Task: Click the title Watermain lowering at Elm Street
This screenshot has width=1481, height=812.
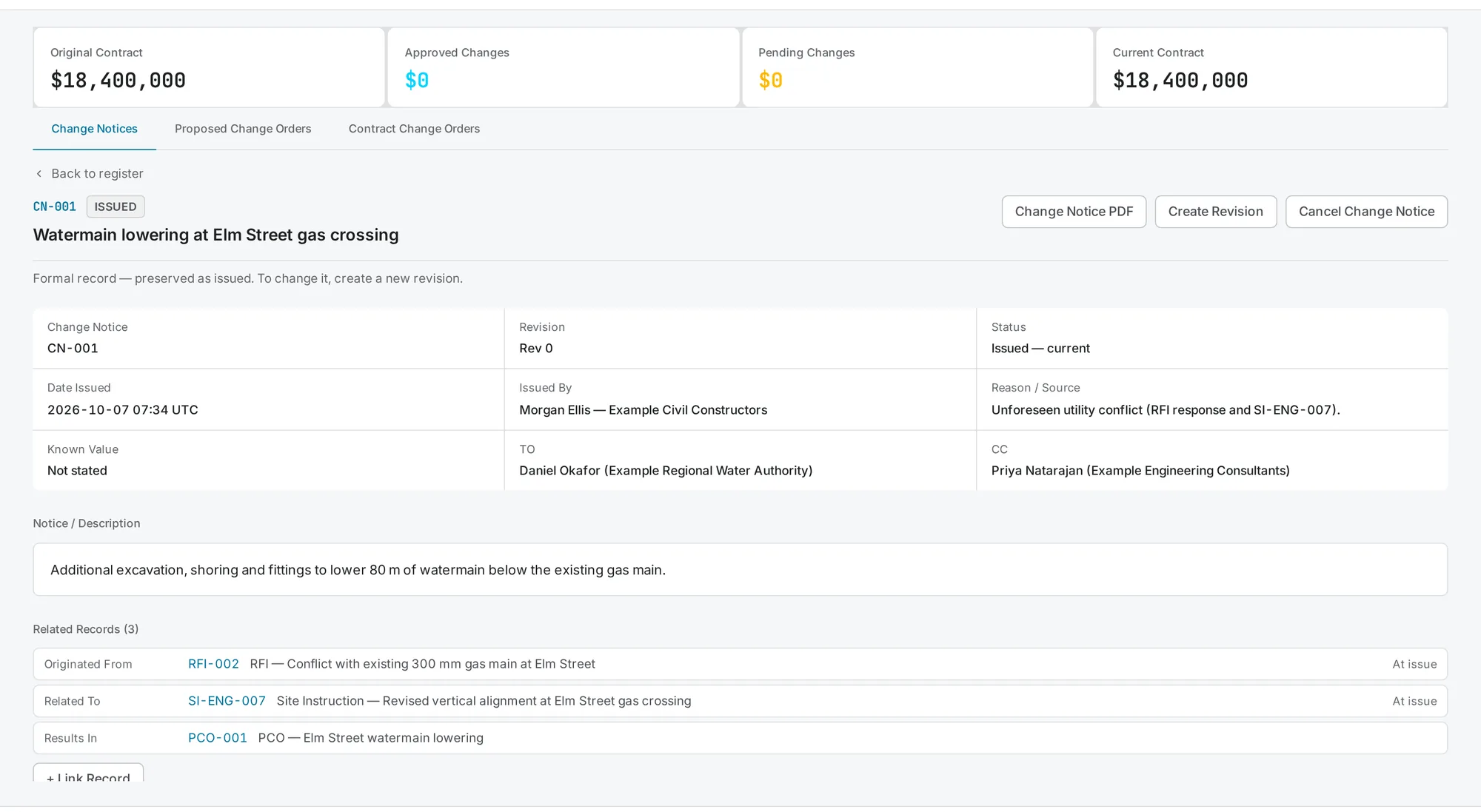Action: click(x=215, y=235)
